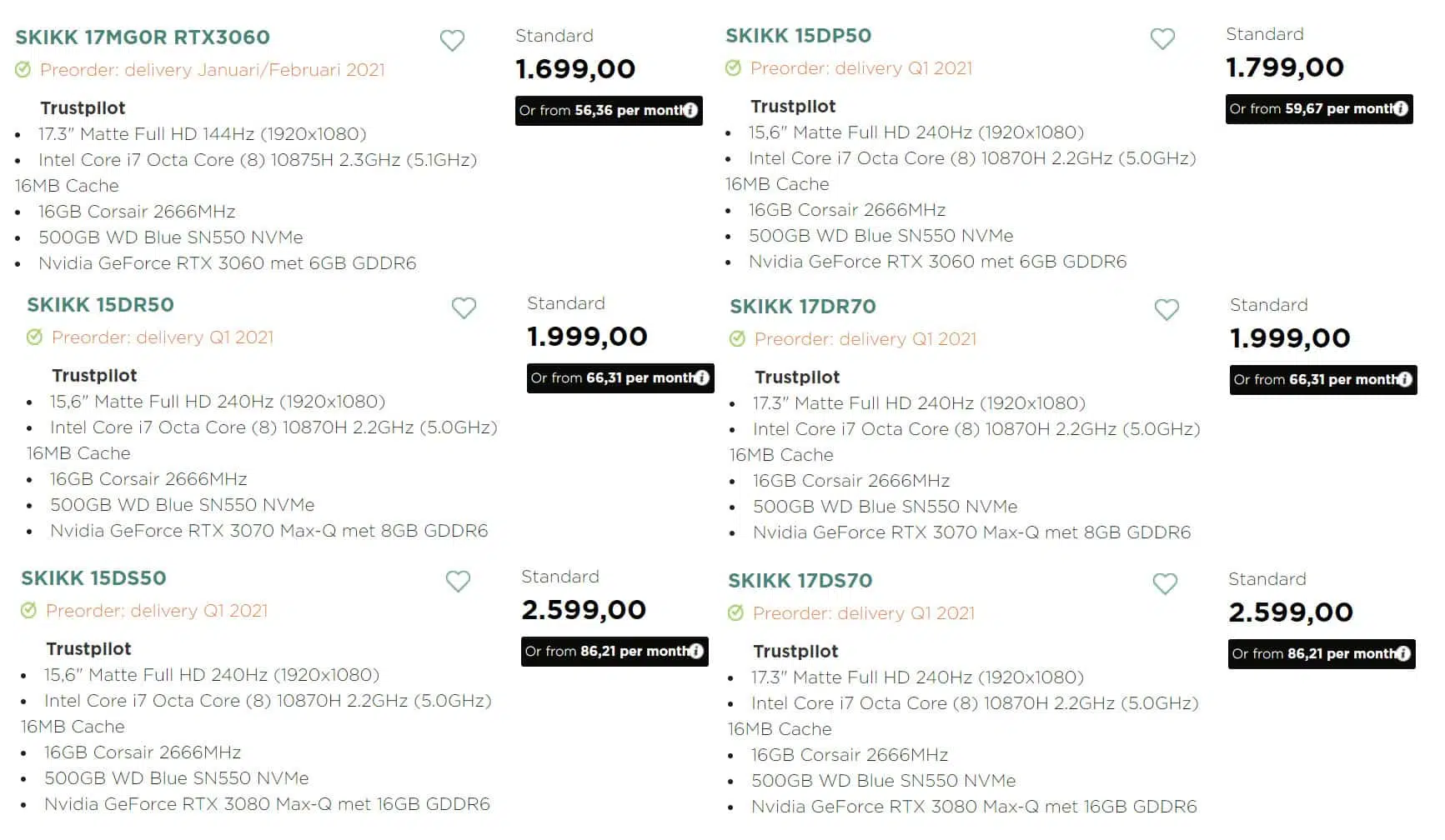Wishlist the SKIKK 17DS70 via heart icon

pos(1165,583)
